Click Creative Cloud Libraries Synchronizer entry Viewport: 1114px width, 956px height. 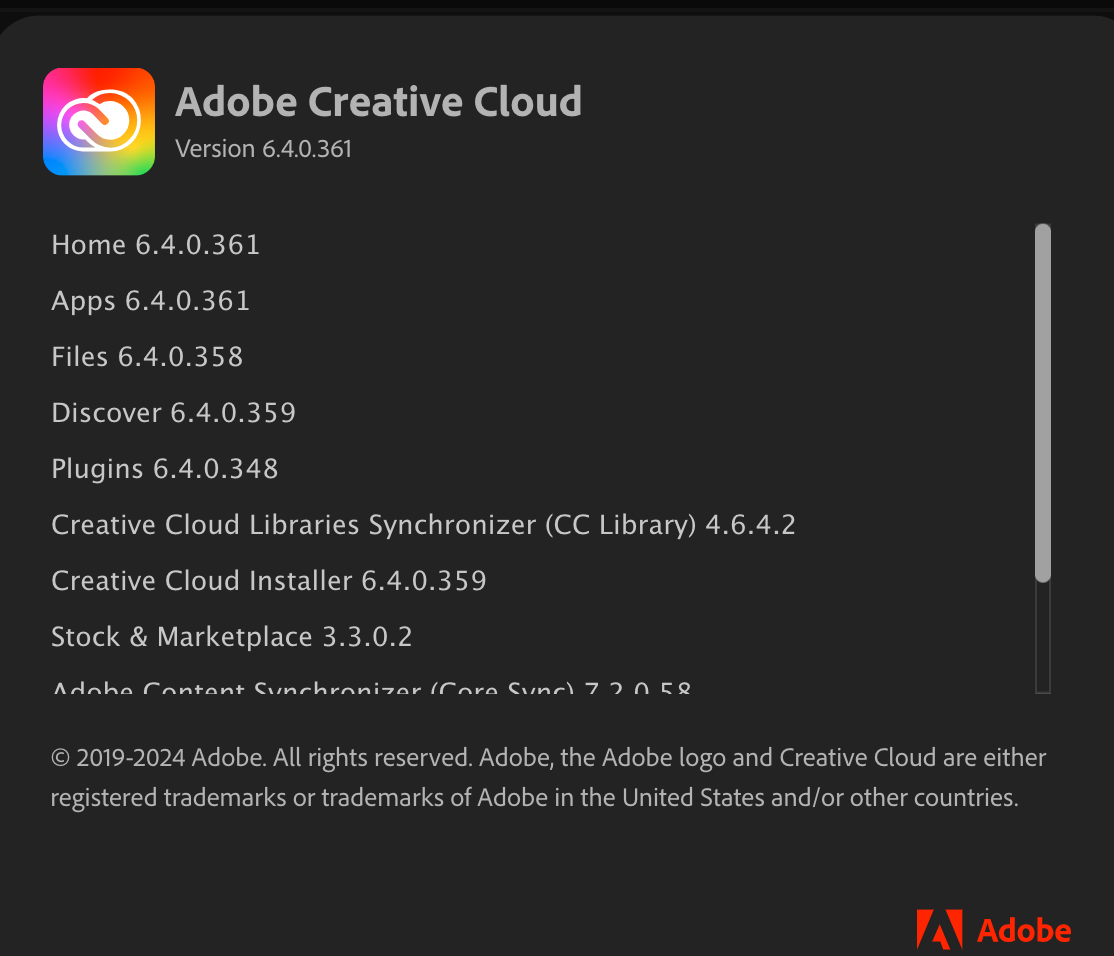(x=373, y=525)
